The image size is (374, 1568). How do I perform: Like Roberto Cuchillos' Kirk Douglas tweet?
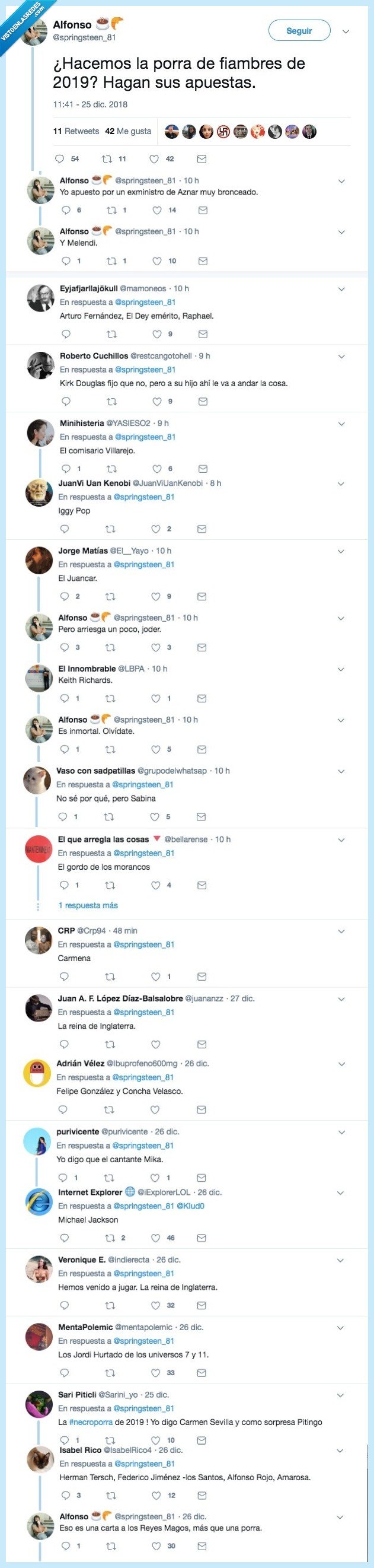click(157, 401)
